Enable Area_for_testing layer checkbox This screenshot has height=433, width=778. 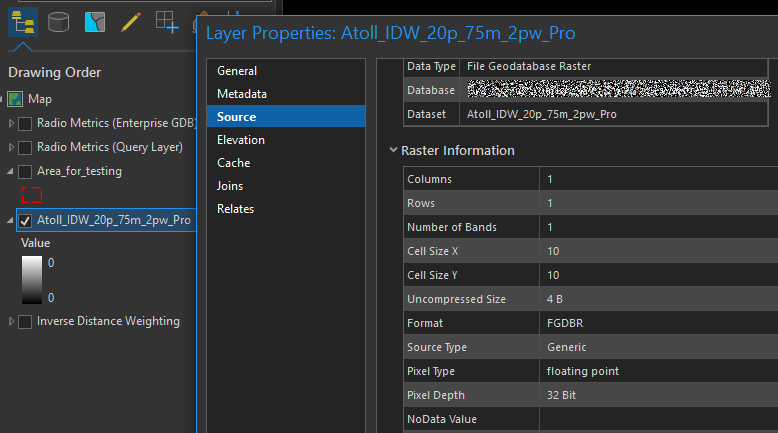(25, 172)
